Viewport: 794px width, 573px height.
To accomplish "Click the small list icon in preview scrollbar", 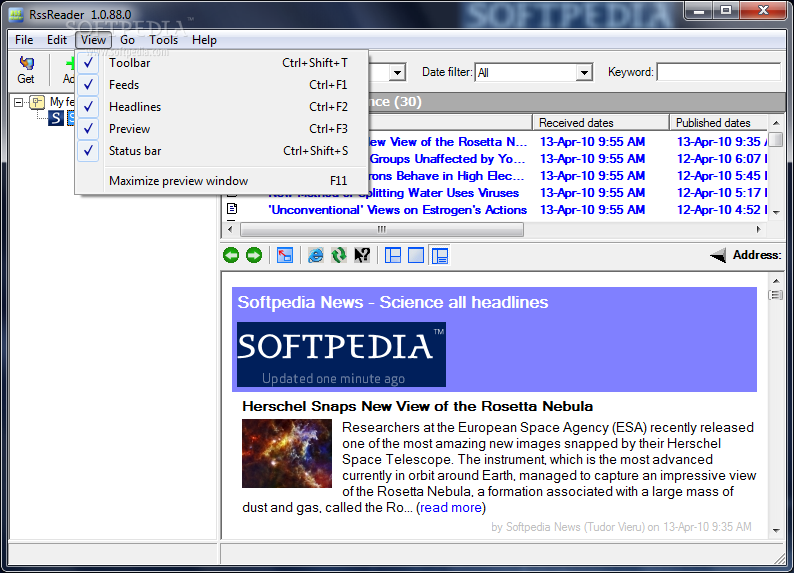I will click(776, 295).
